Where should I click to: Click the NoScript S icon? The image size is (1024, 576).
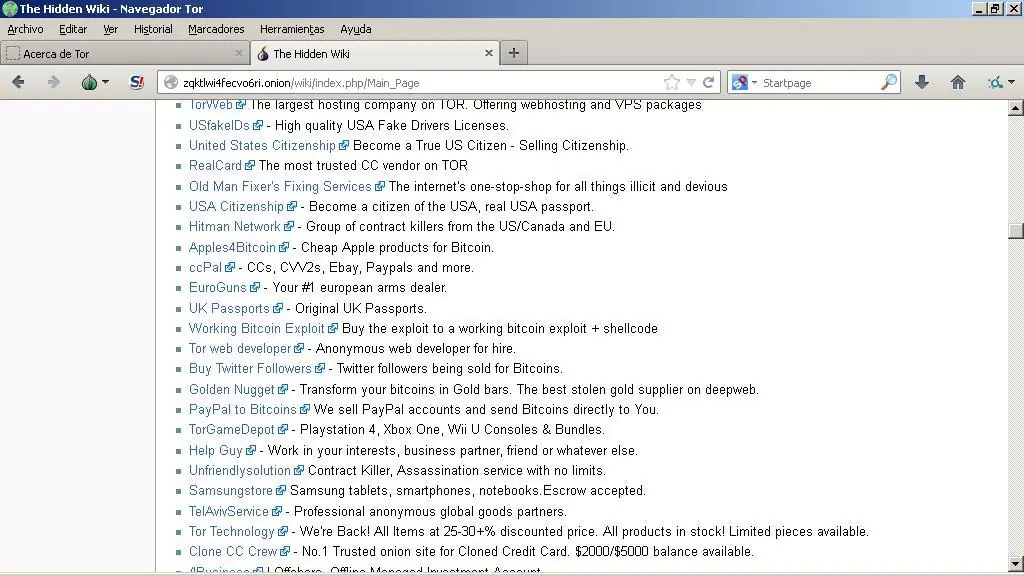(136, 82)
